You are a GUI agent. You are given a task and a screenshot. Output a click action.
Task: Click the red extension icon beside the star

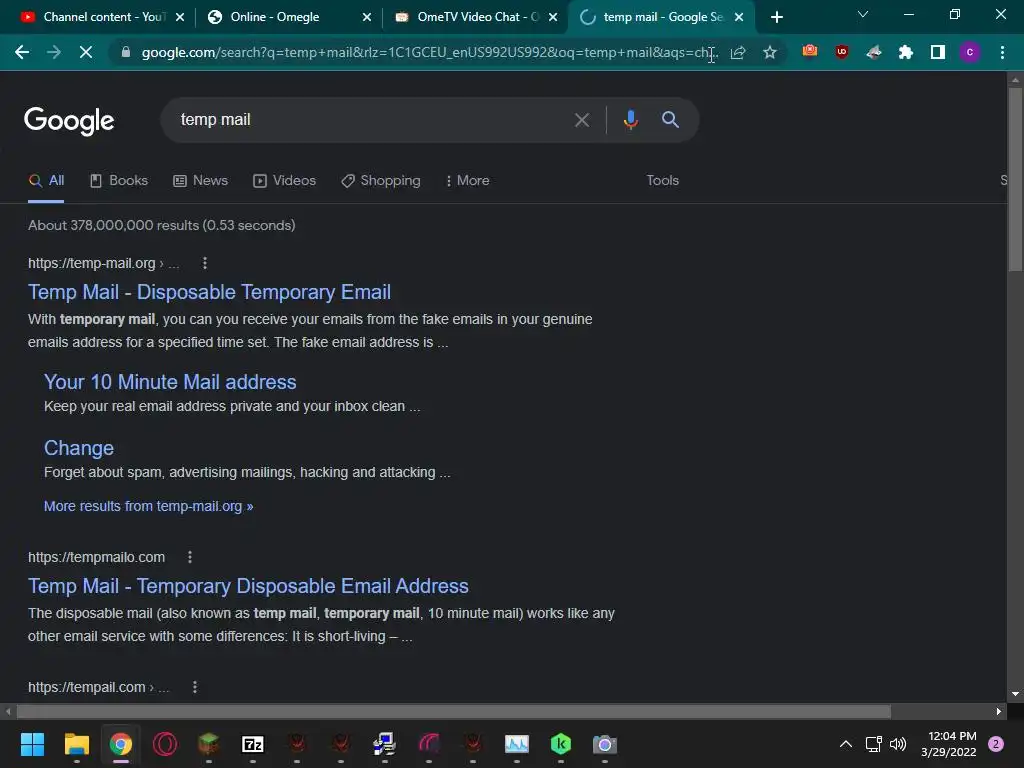[x=810, y=51]
